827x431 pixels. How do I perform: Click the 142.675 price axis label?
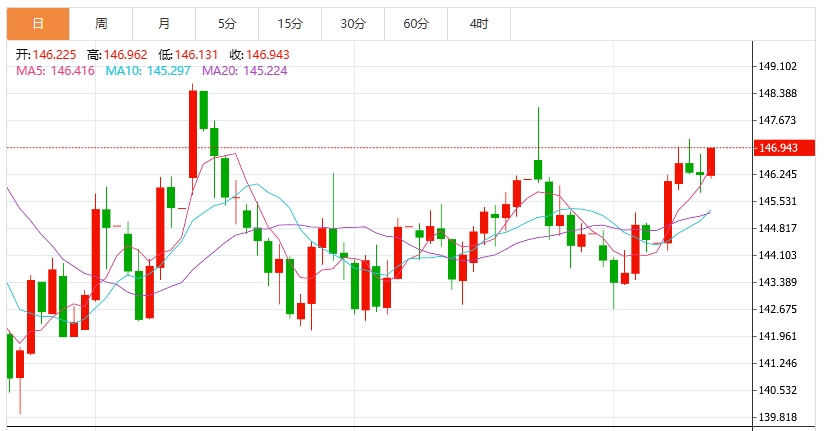click(777, 309)
